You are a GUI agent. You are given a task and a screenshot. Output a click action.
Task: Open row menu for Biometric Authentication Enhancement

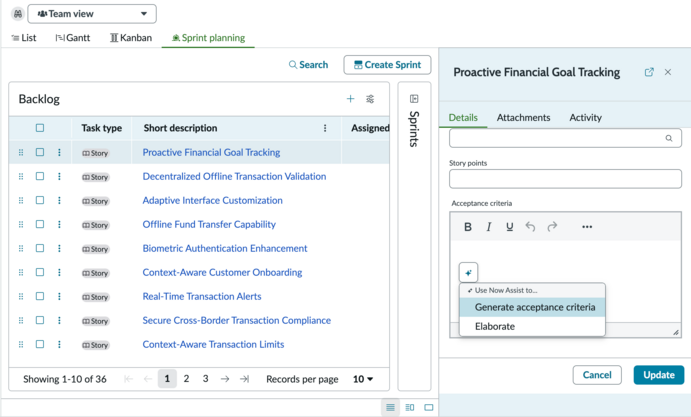point(59,248)
